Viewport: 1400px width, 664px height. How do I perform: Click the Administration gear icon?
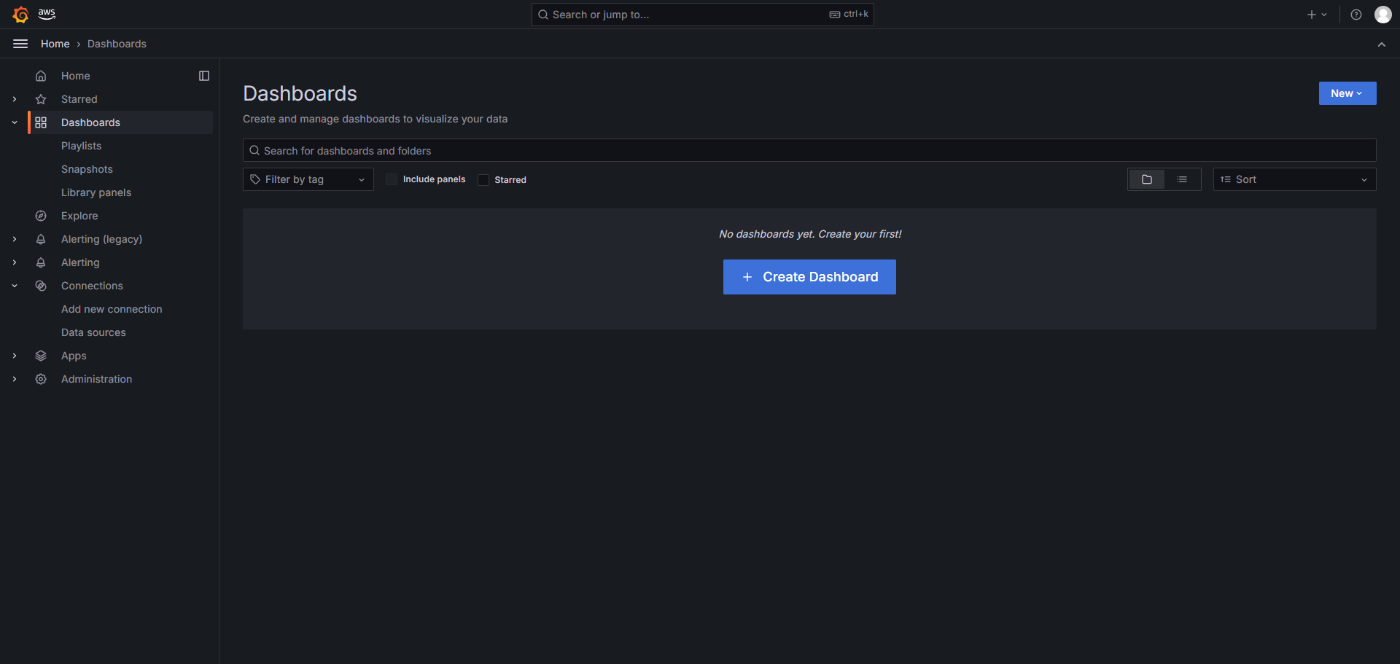(41, 379)
